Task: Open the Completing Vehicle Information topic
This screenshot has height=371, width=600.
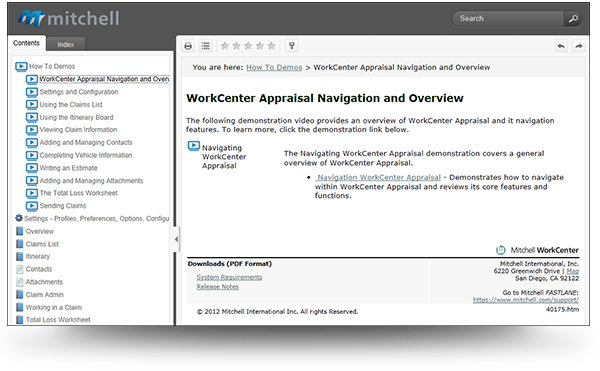Action: [86, 155]
